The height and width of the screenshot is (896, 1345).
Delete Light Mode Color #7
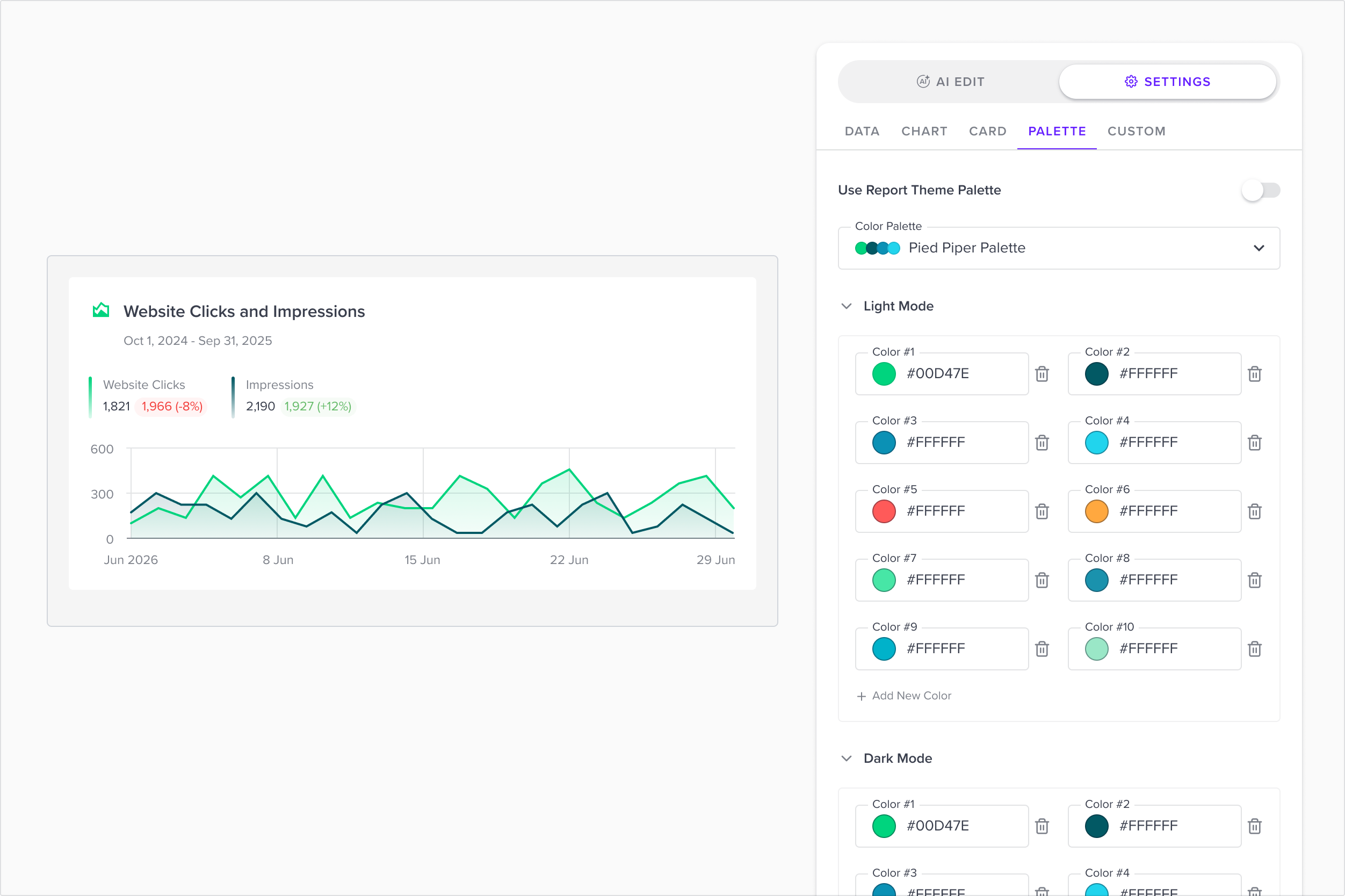click(1042, 580)
